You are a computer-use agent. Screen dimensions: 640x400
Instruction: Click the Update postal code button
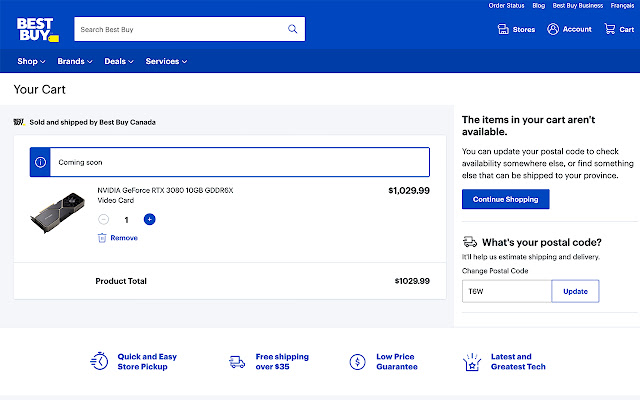pos(575,291)
